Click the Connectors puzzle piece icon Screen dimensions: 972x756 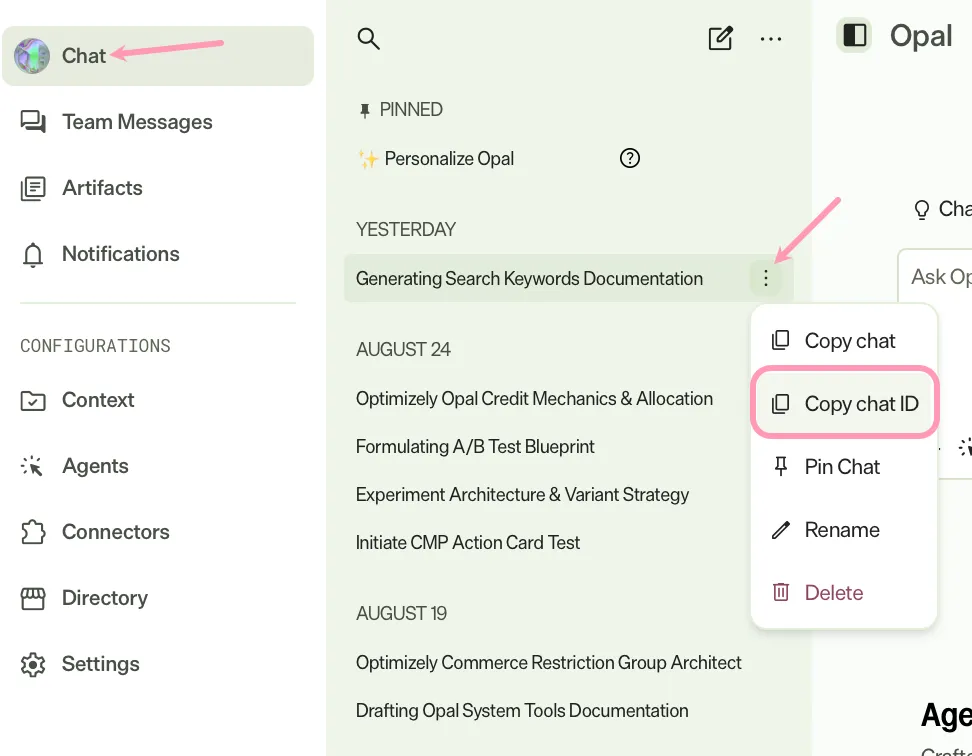(x=33, y=532)
